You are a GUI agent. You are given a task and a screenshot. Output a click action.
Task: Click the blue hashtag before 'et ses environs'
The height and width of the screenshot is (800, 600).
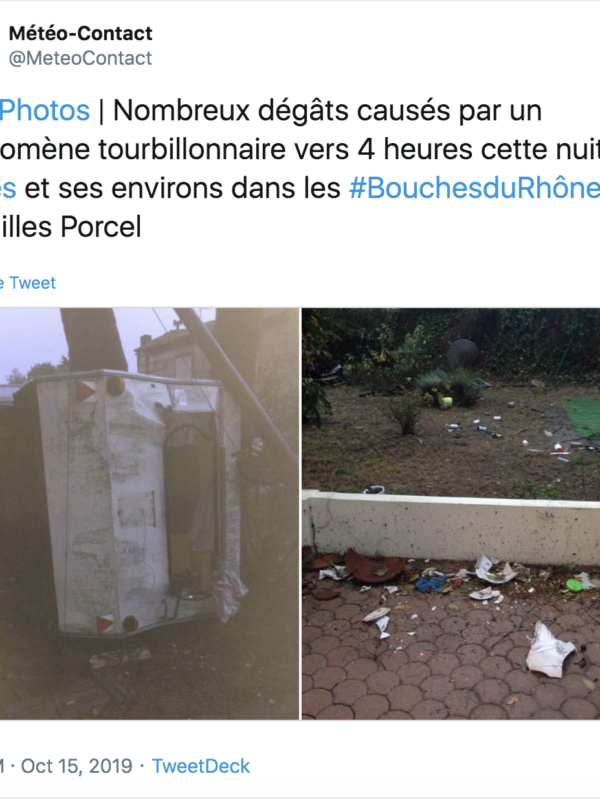(8, 188)
